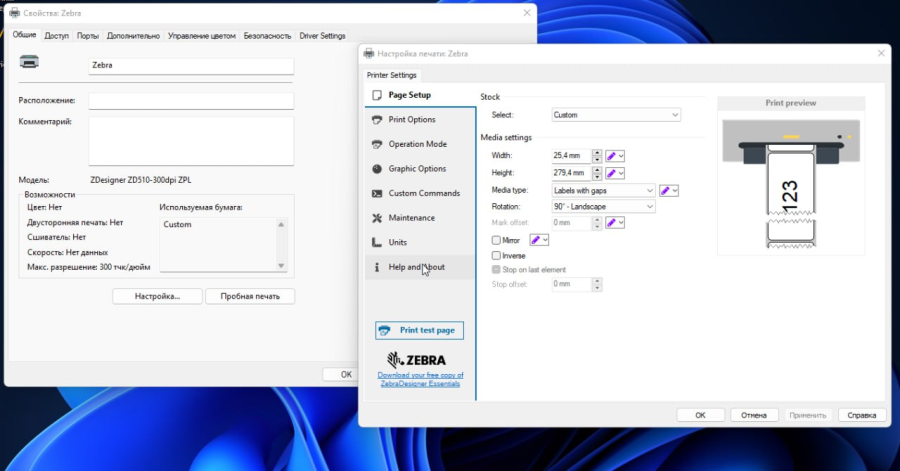Click Media type pencil override icon
The width and height of the screenshot is (900, 471).
pos(665,190)
